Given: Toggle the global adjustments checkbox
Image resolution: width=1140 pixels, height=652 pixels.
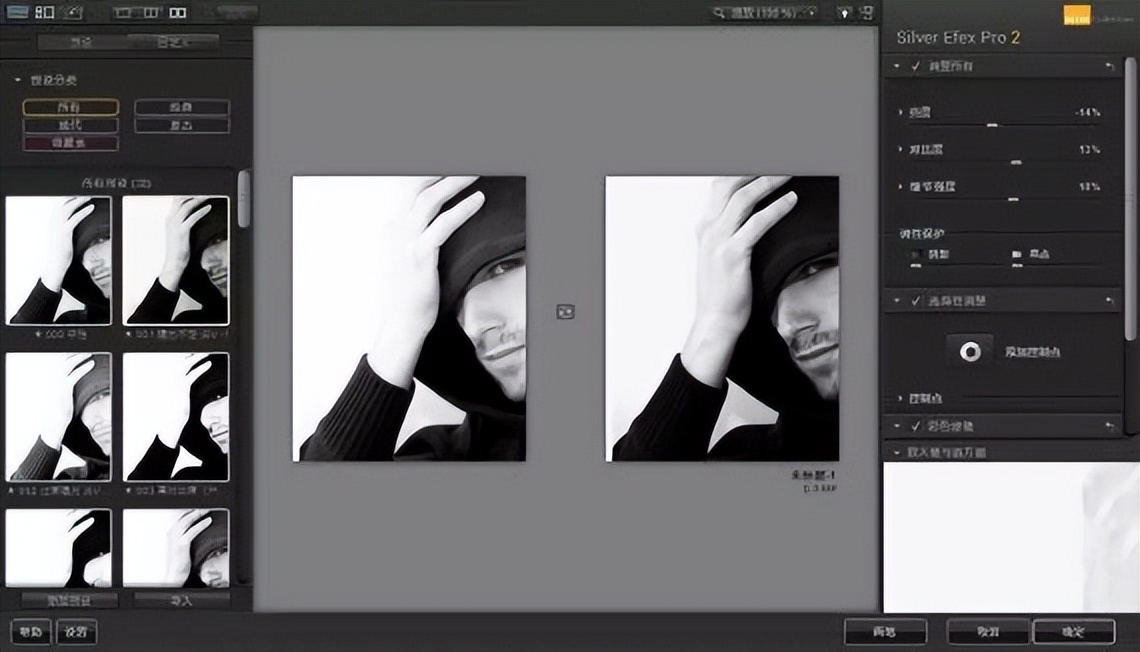Looking at the screenshot, I should (916, 66).
